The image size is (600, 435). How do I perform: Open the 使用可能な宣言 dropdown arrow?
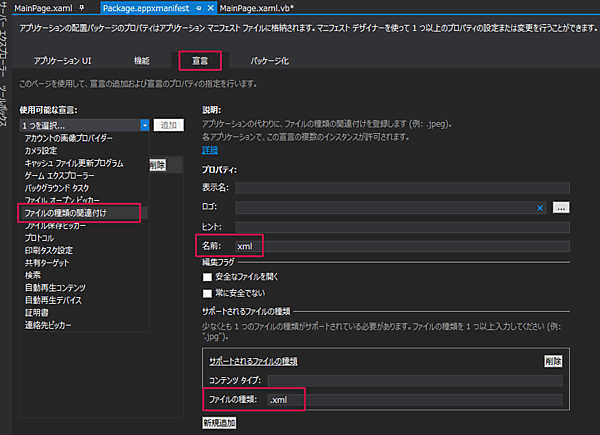click(x=145, y=125)
